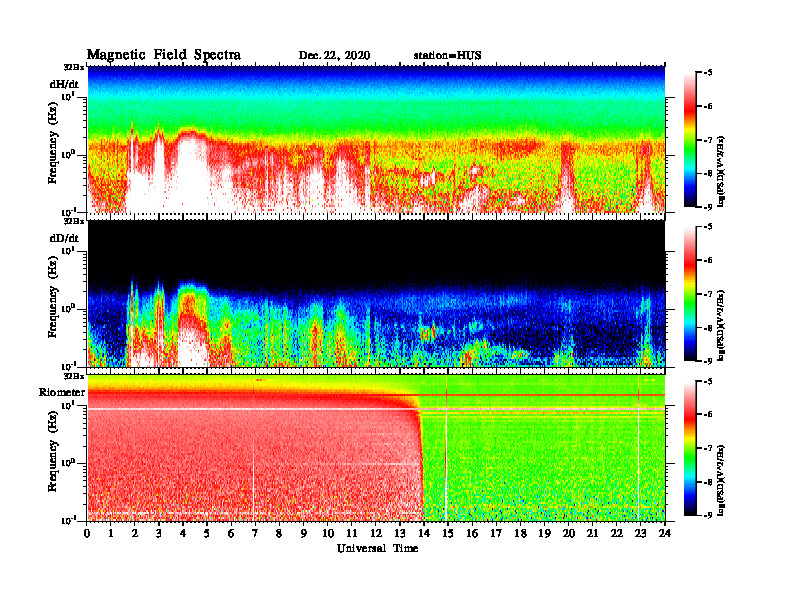Click Universal Time tick label 21

592,533
